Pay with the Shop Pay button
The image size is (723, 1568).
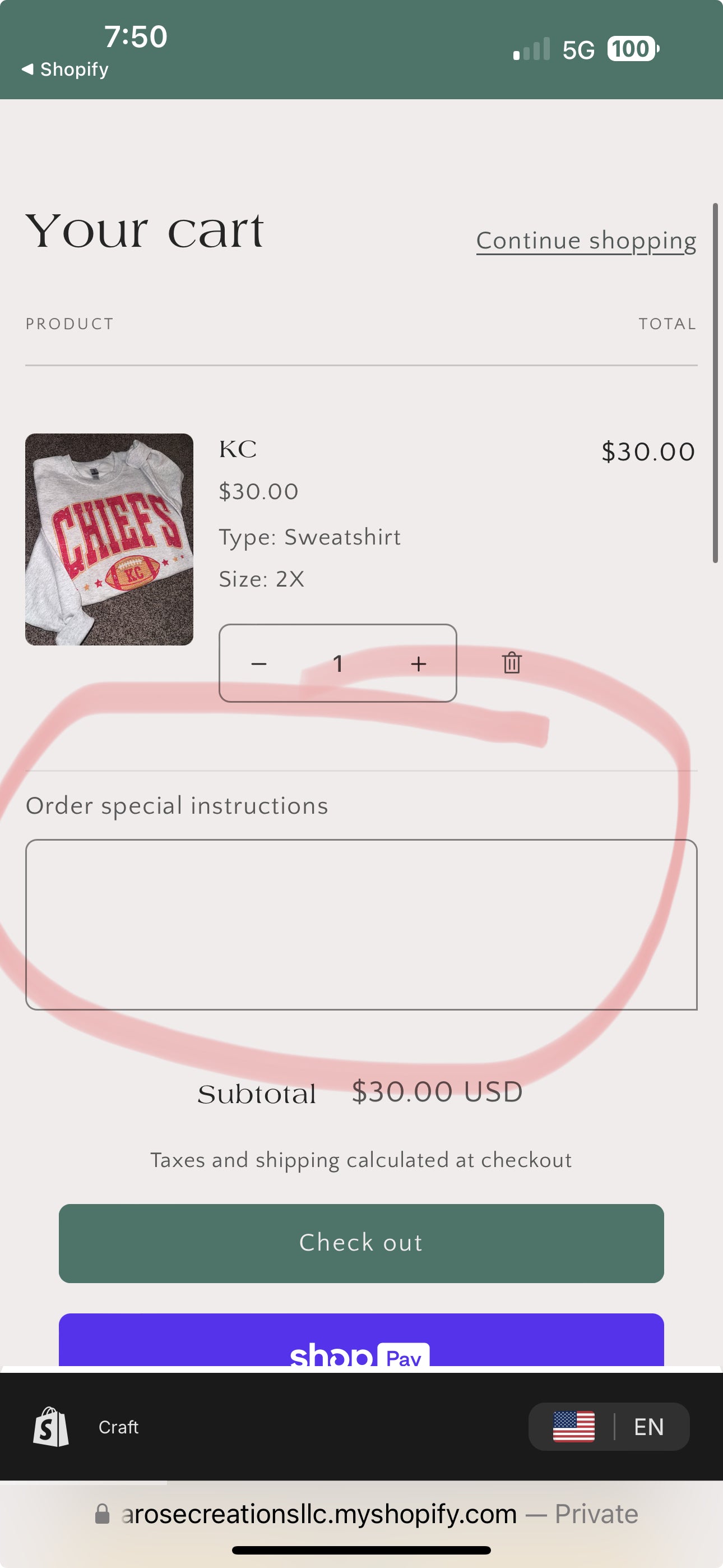(x=361, y=1339)
